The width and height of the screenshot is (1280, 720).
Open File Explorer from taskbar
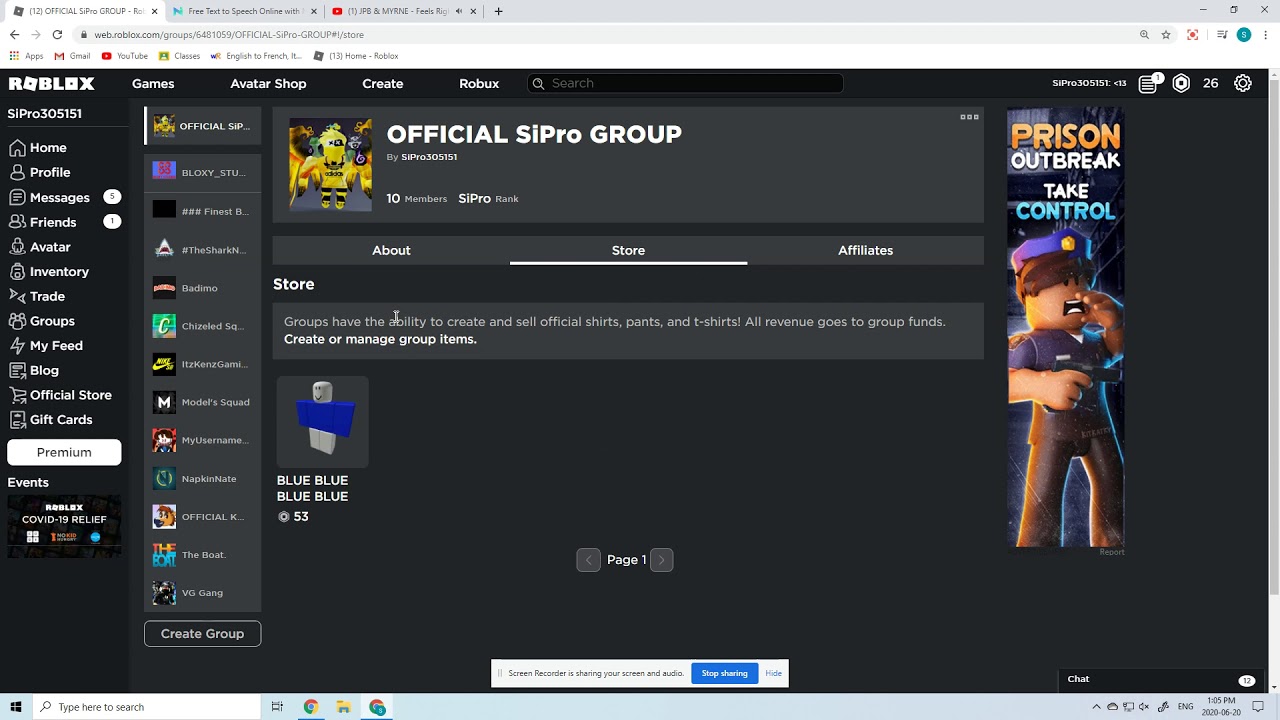click(x=343, y=707)
